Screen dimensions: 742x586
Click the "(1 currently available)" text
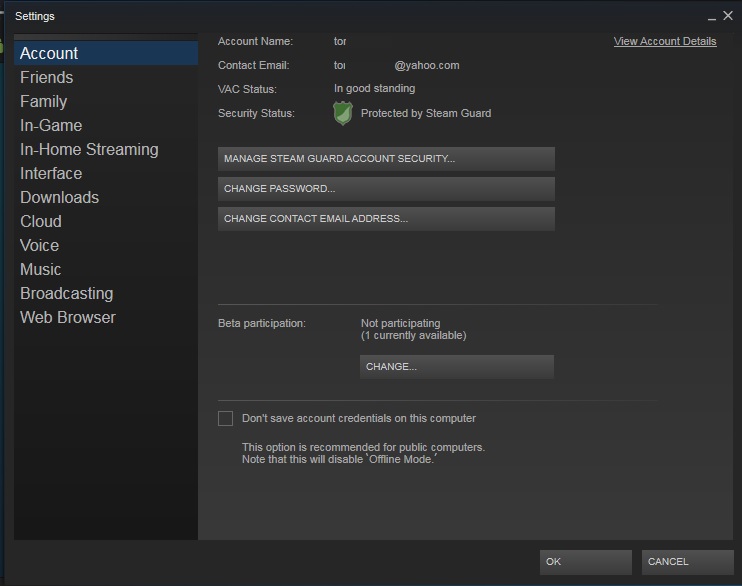[x=414, y=336]
